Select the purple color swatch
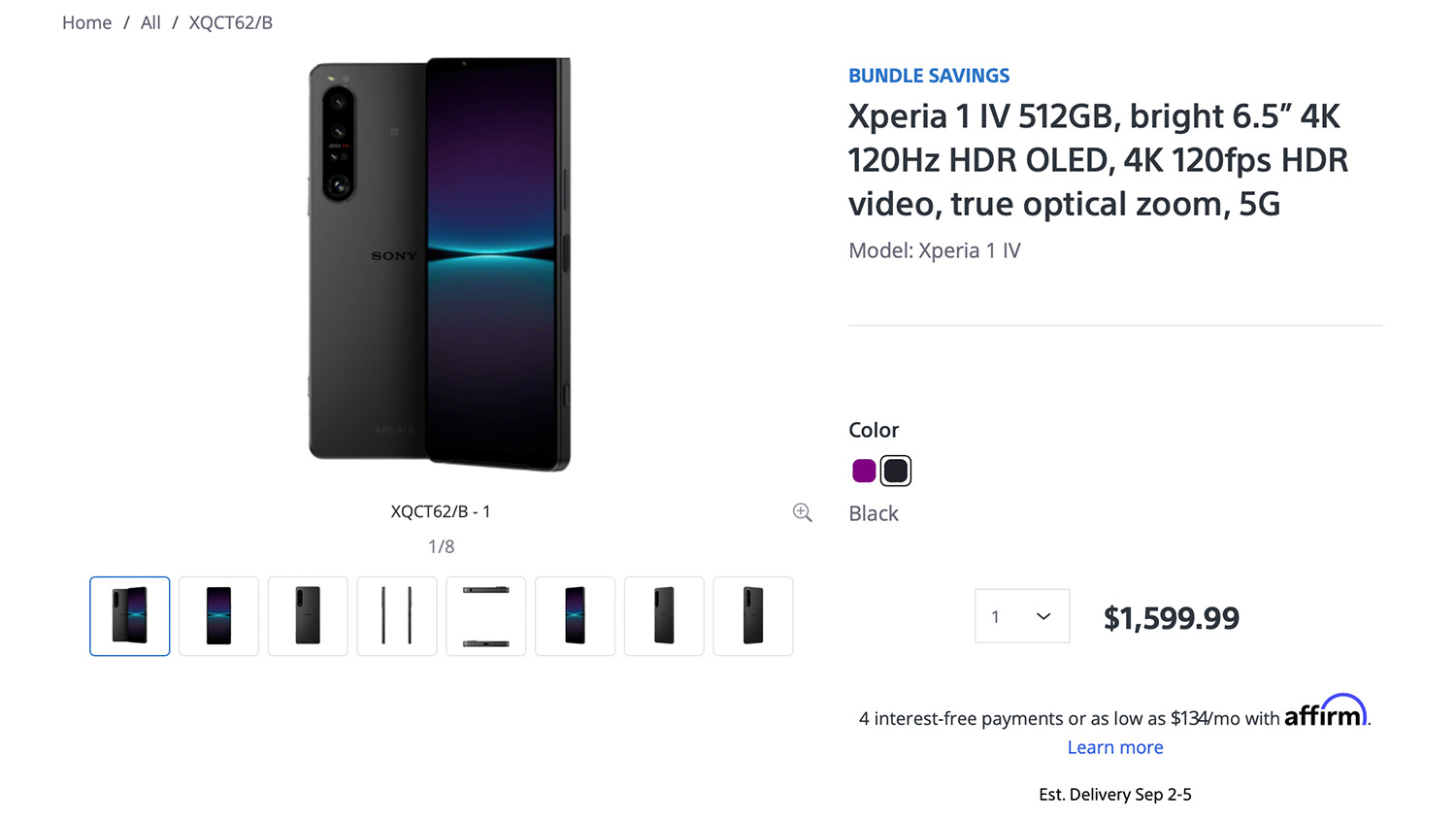Viewport: 1456px width, 819px height. pyautogui.click(x=864, y=471)
